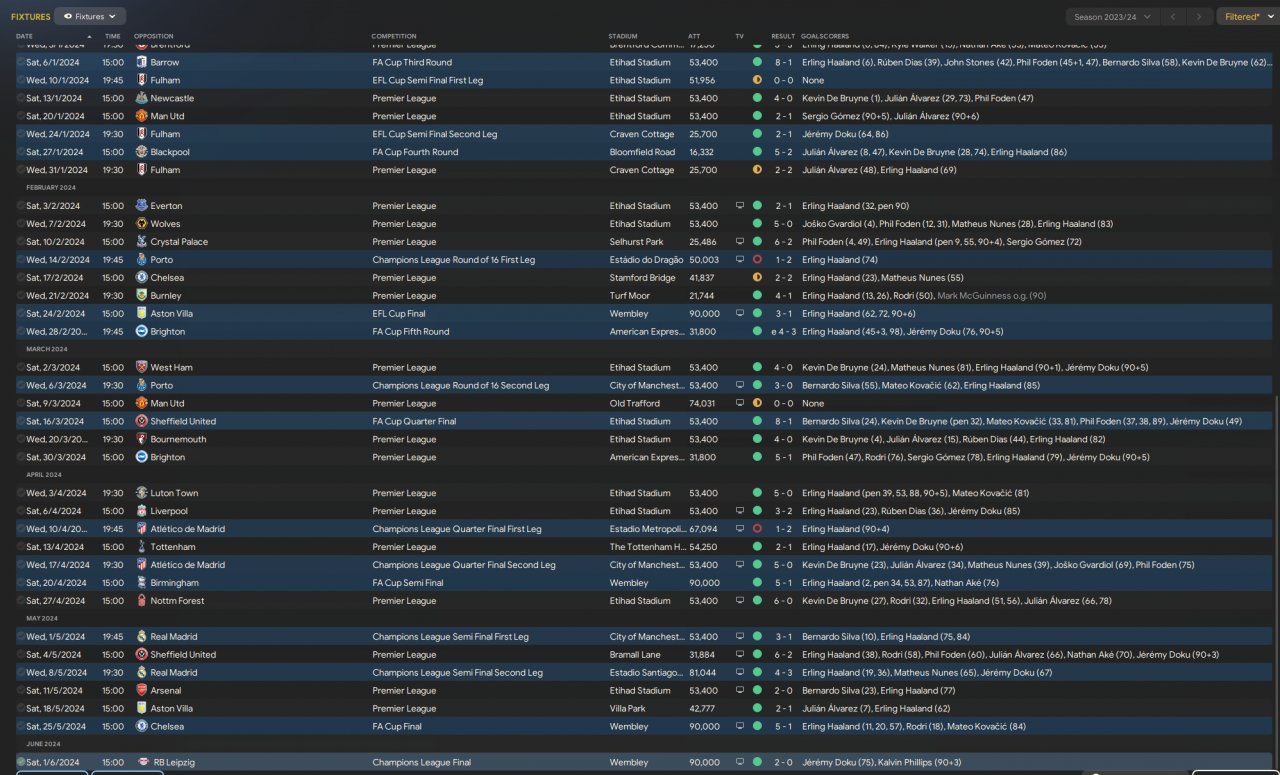Viewport: 1280px width, 775px height.
Task: Click TV icon in the Old Trafford row
Action: click(740, 404)
